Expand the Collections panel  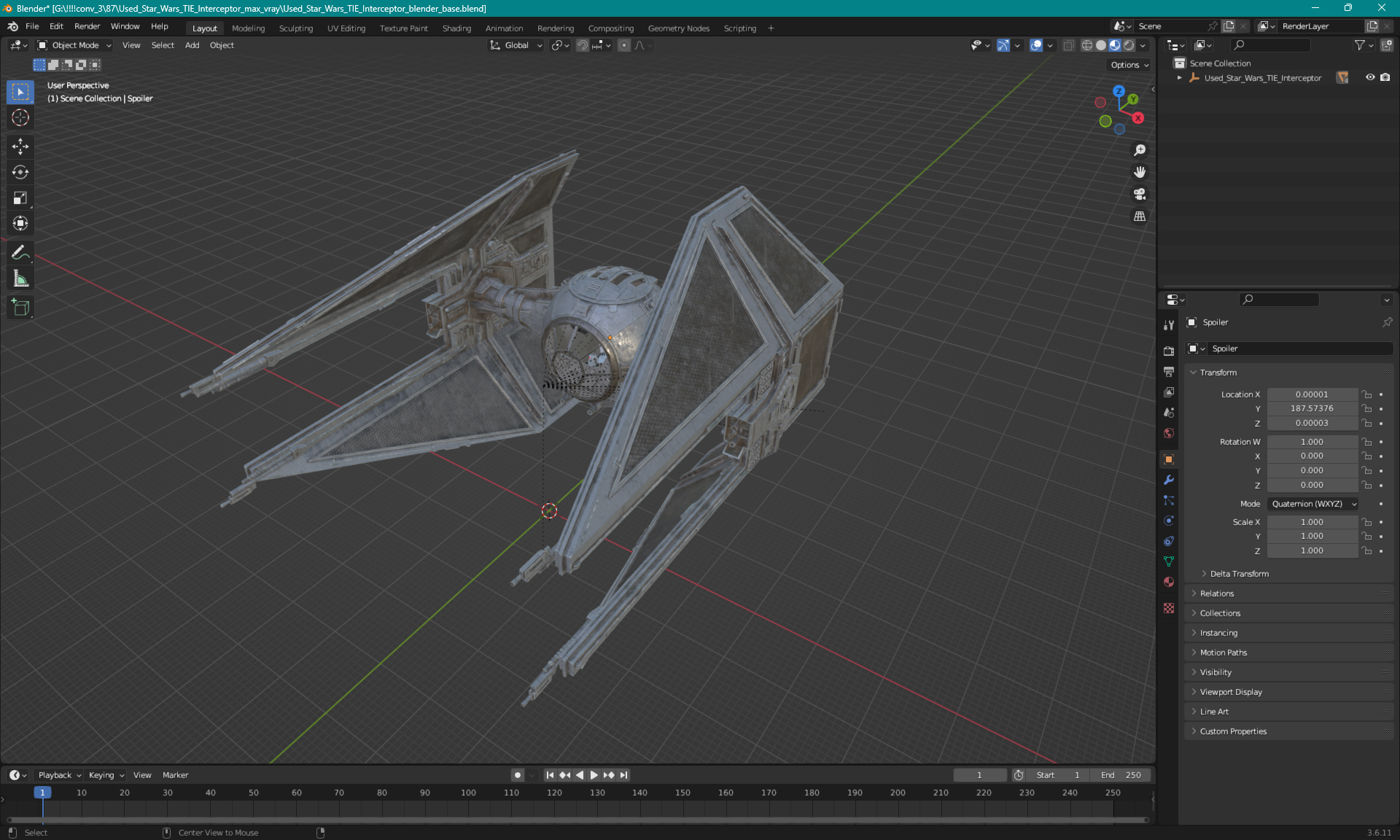1219,613
